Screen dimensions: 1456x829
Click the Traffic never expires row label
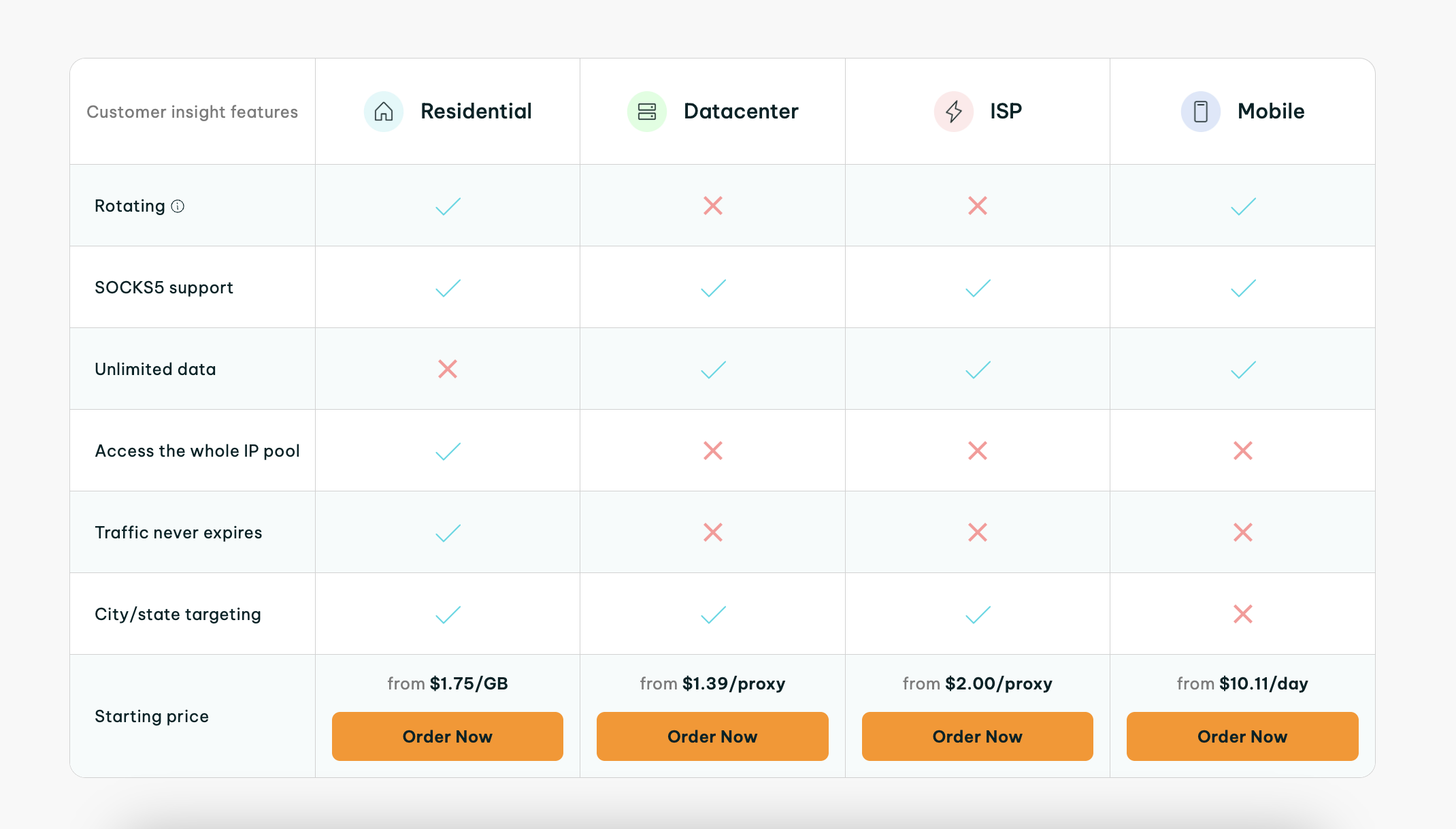[178, 533]
